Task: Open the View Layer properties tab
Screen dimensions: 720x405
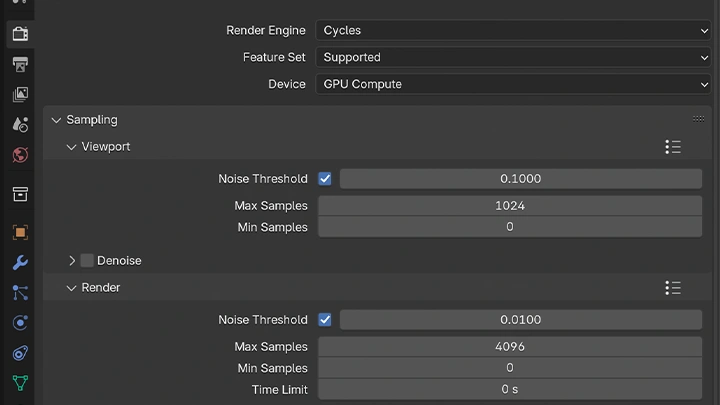Action: (x=19, y=95)
